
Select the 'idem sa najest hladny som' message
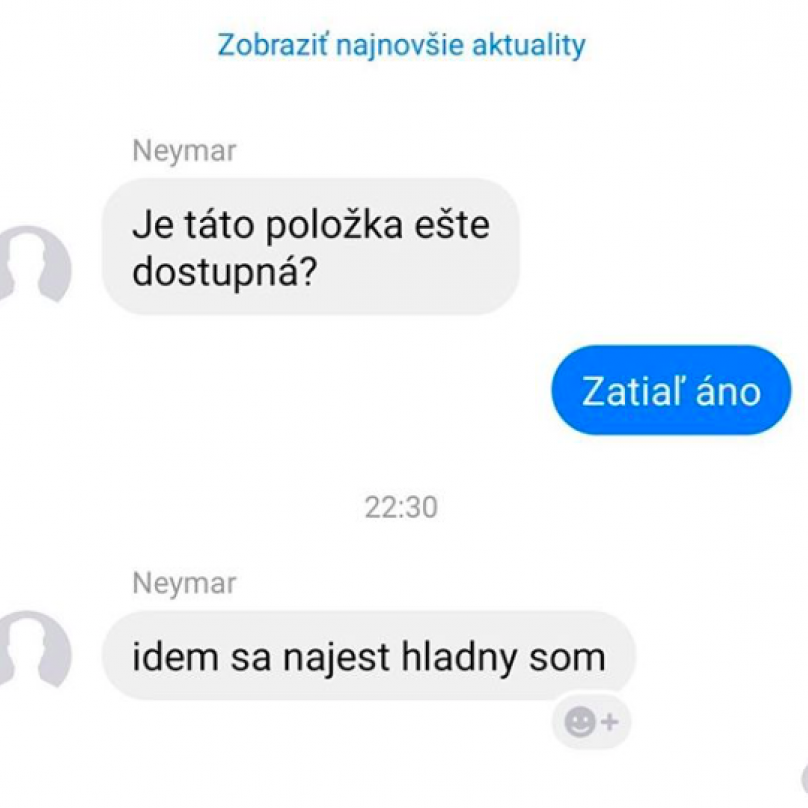tap(369, 656)
